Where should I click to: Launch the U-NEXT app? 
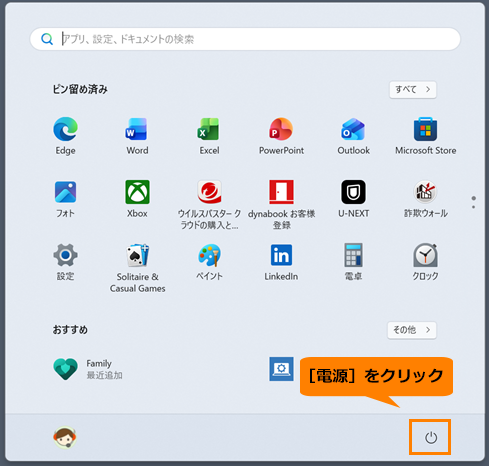[x=353, y=199]
